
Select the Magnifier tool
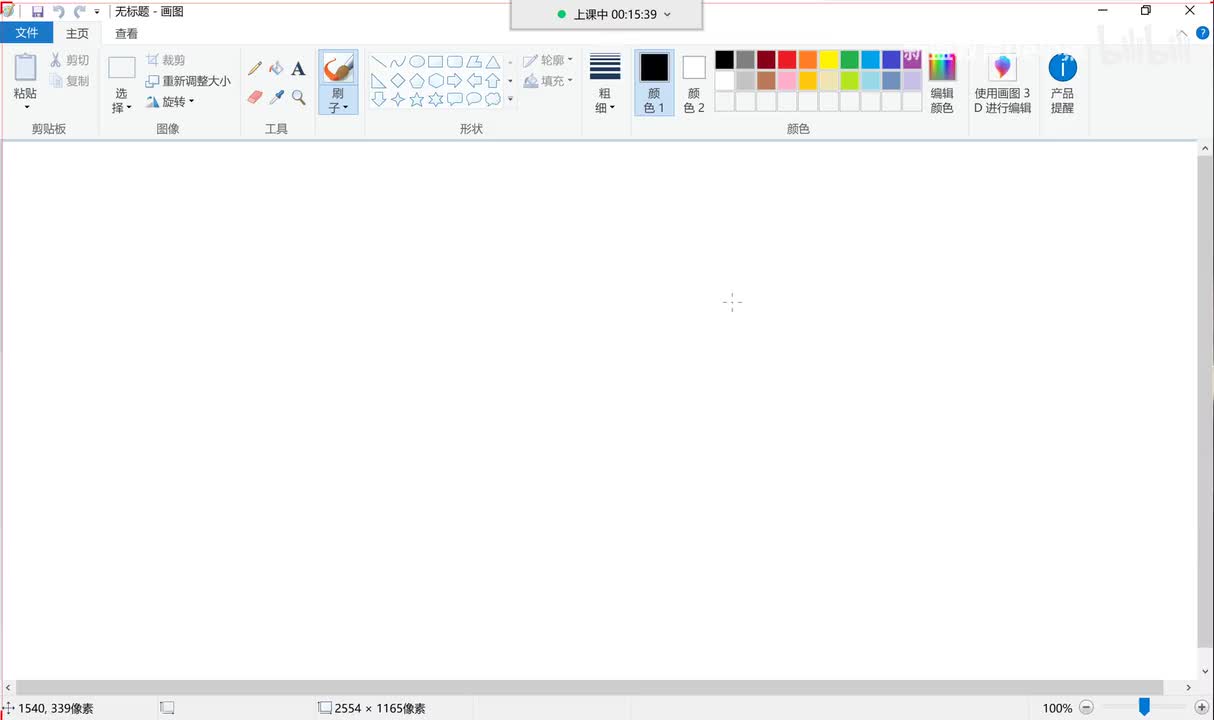point(298,97)
